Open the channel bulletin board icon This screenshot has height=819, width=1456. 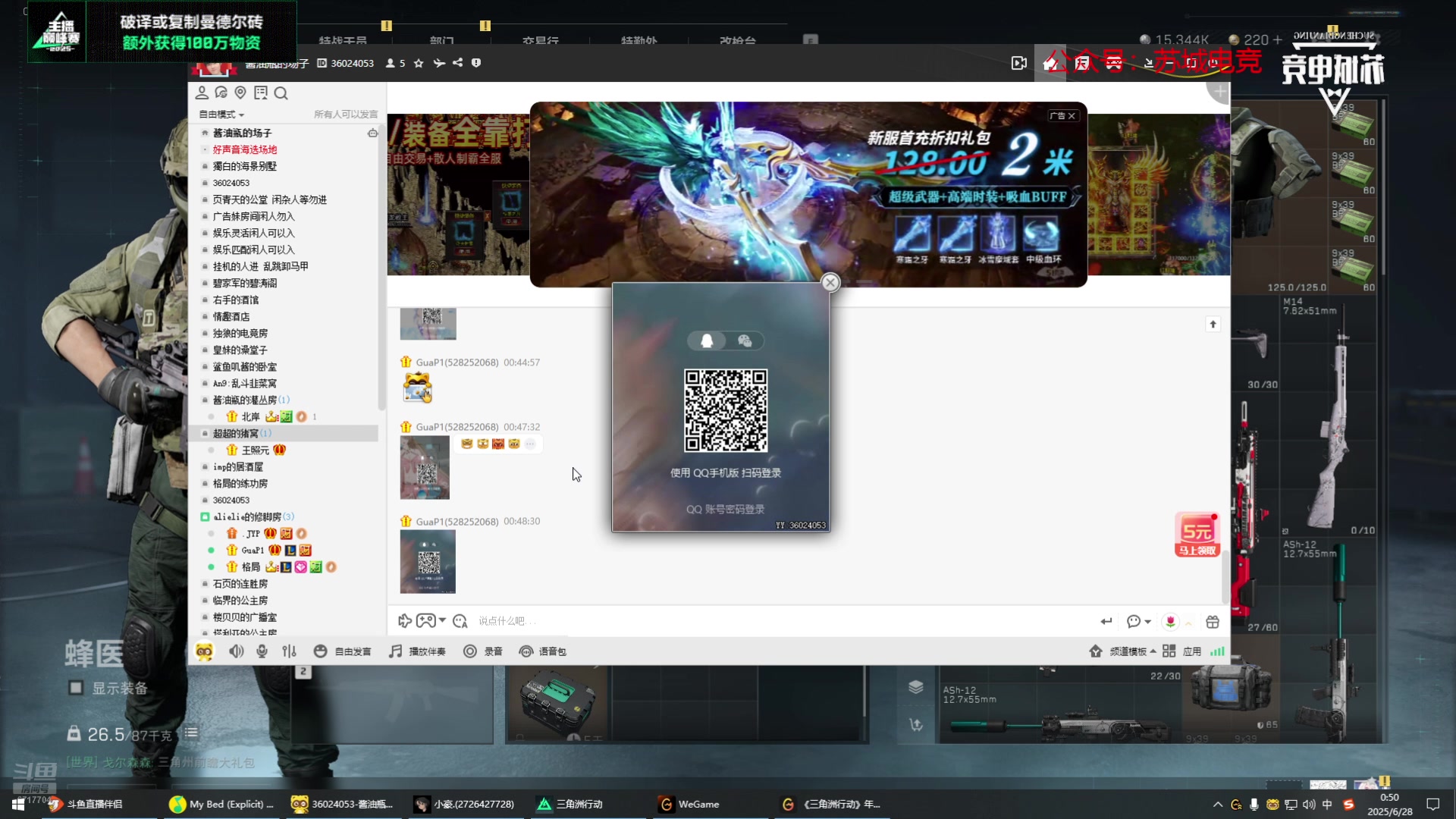click(261, 93)
